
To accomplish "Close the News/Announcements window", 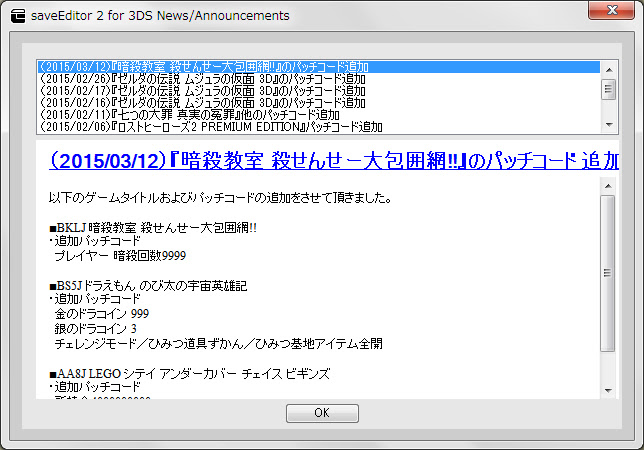I will pyautogui.click(x=611, y=10).
